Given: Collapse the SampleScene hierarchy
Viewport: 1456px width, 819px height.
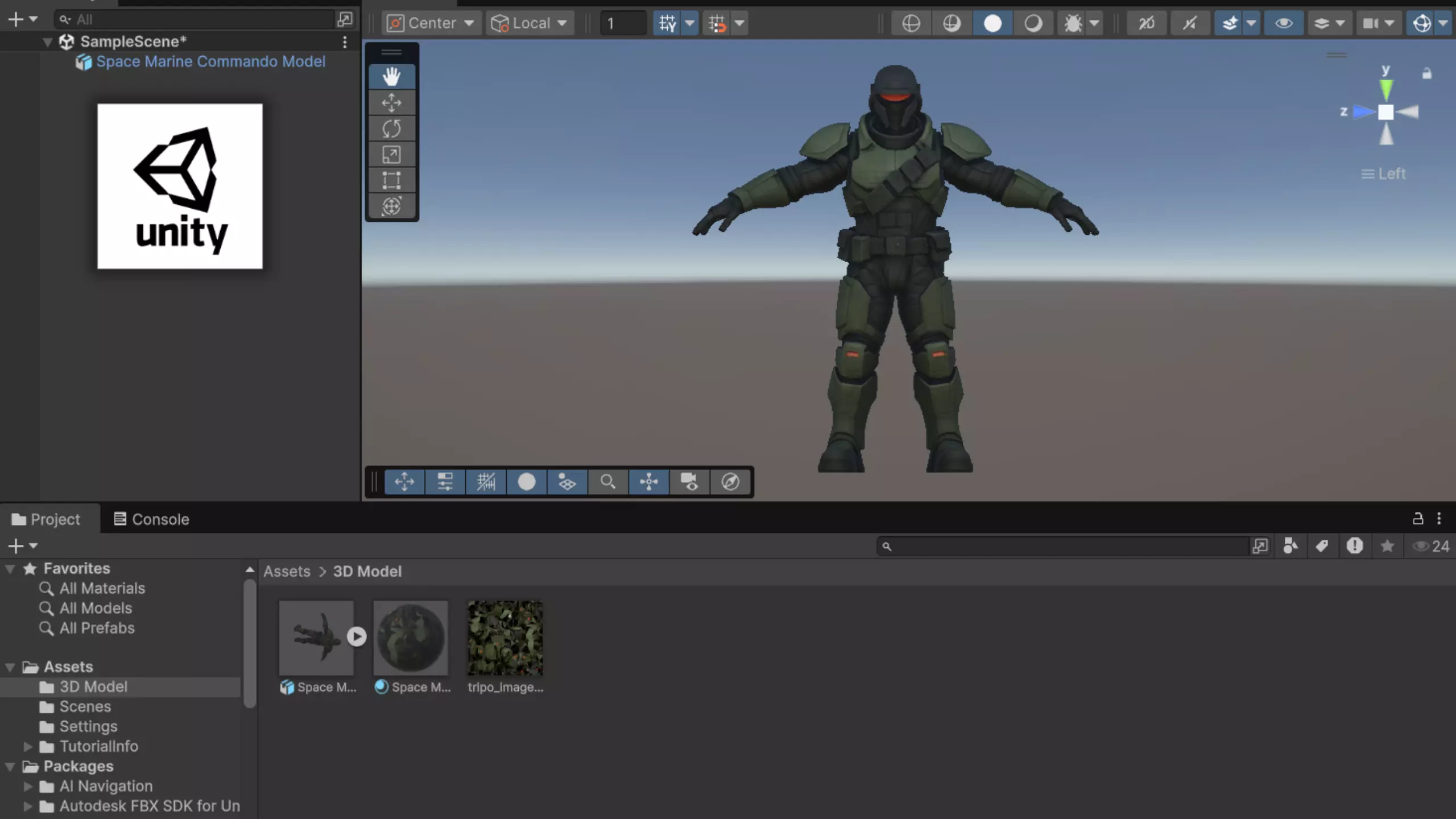Looking at the screenshot, I should coord(48,42).
